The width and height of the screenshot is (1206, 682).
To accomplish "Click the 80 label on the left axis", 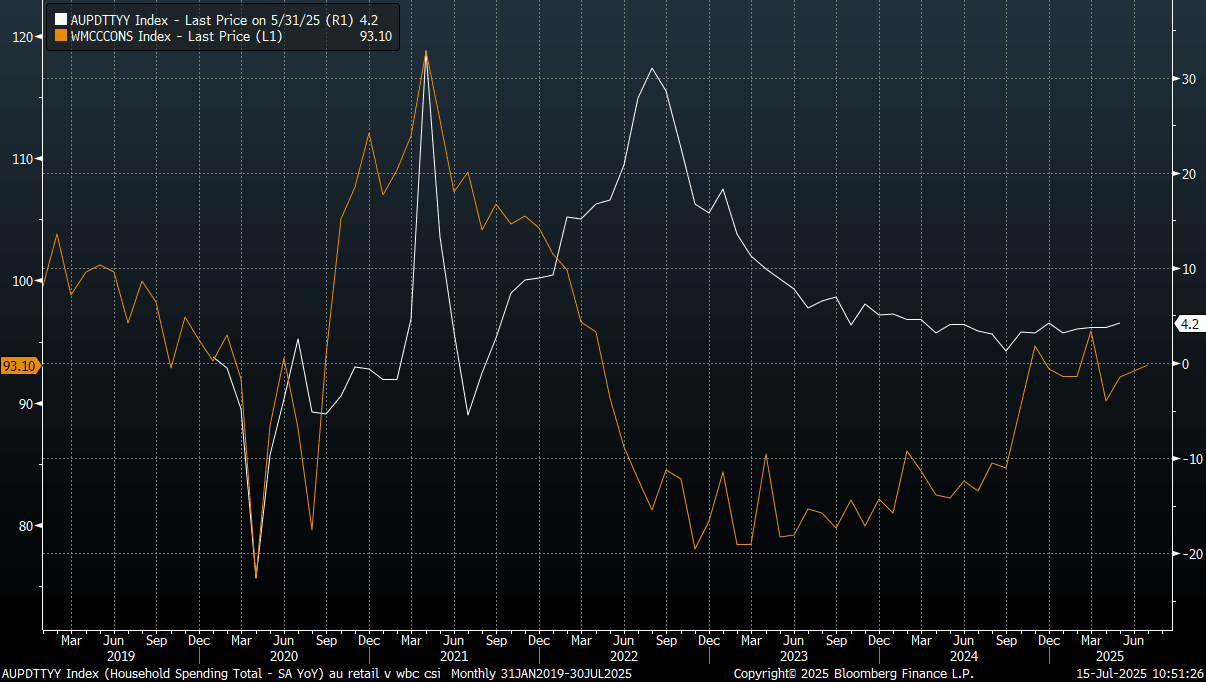I will [25, 526].
